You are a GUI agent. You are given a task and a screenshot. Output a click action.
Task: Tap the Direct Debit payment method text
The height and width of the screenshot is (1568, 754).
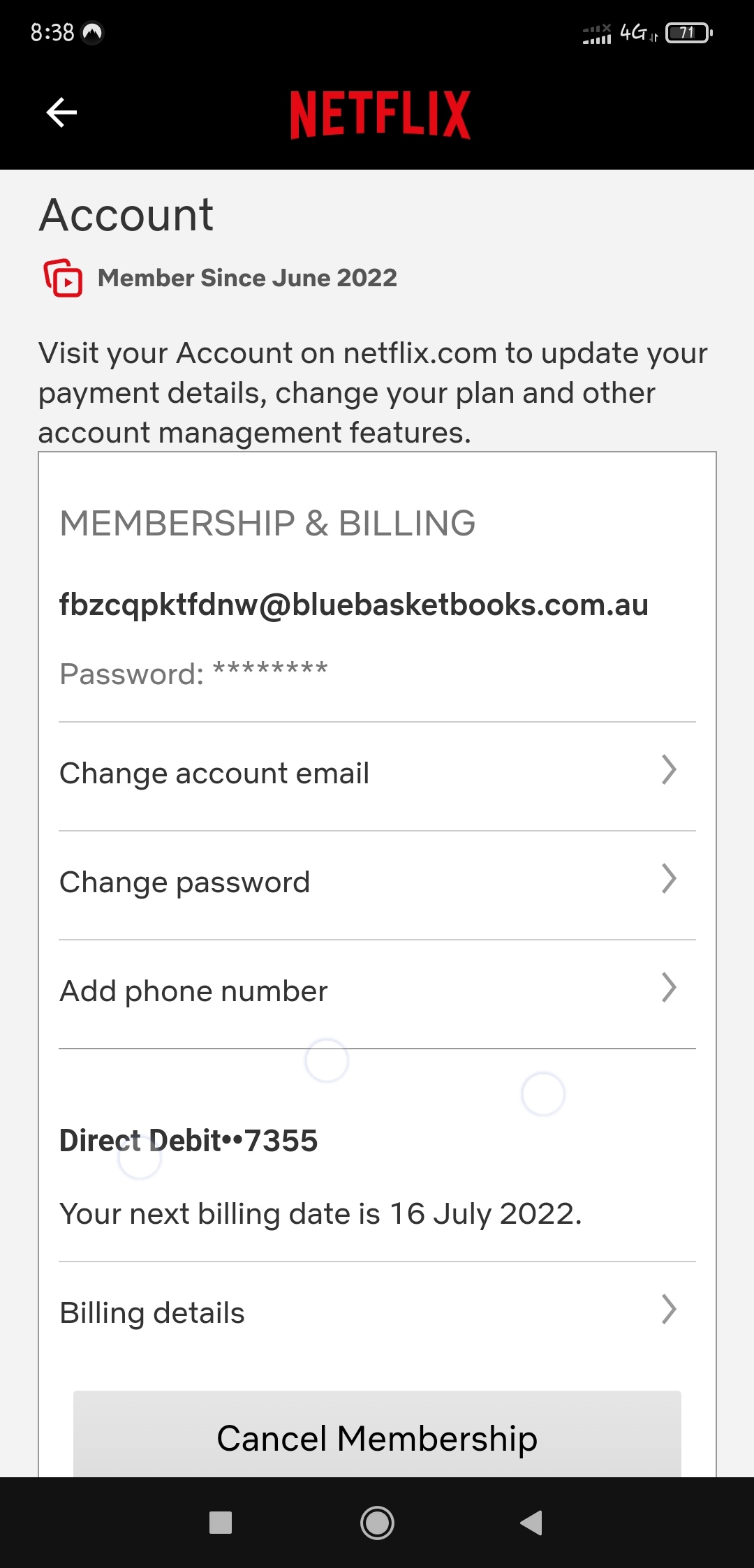click(x=188, y=1141)
